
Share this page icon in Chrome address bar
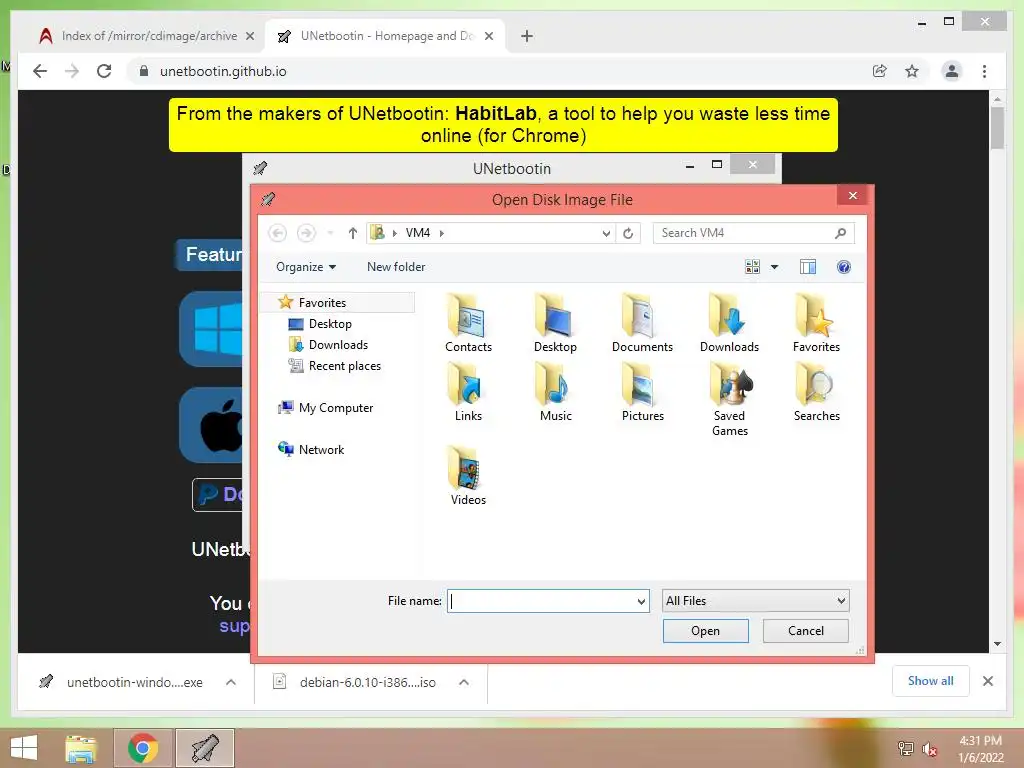(880, 71)
